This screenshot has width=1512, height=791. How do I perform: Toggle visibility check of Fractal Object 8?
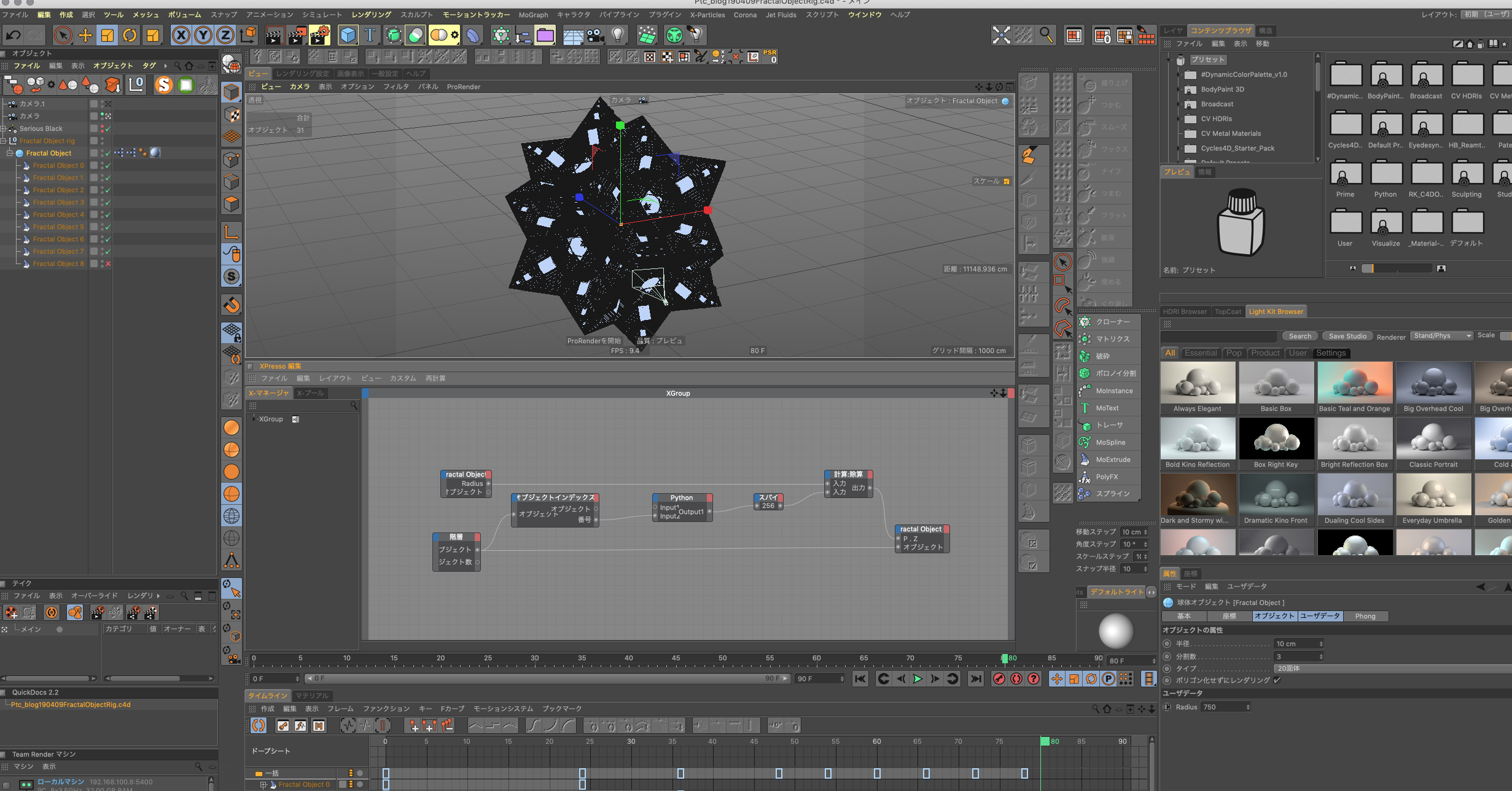108,263
